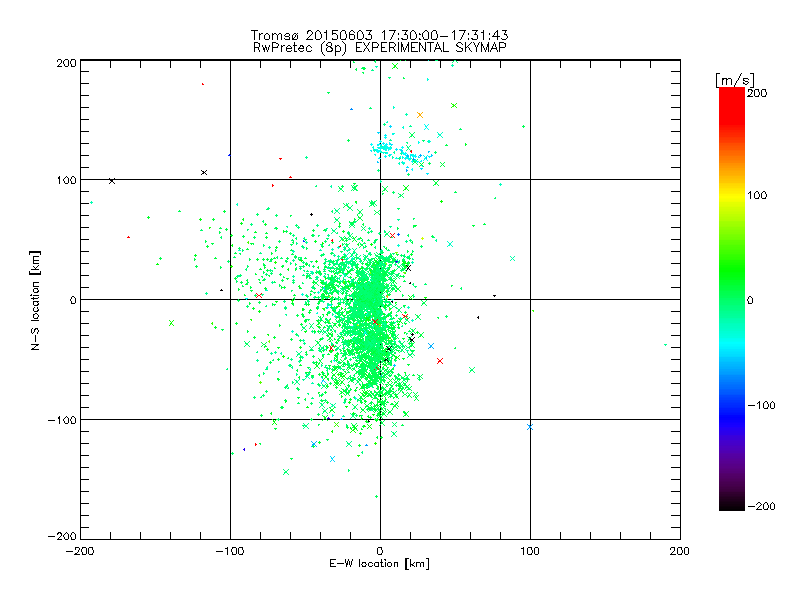Click the 'E-W location [km]' axis label
Image resolution: width=800 pixels, height=600 pixels.
click(x=379, y=564)
